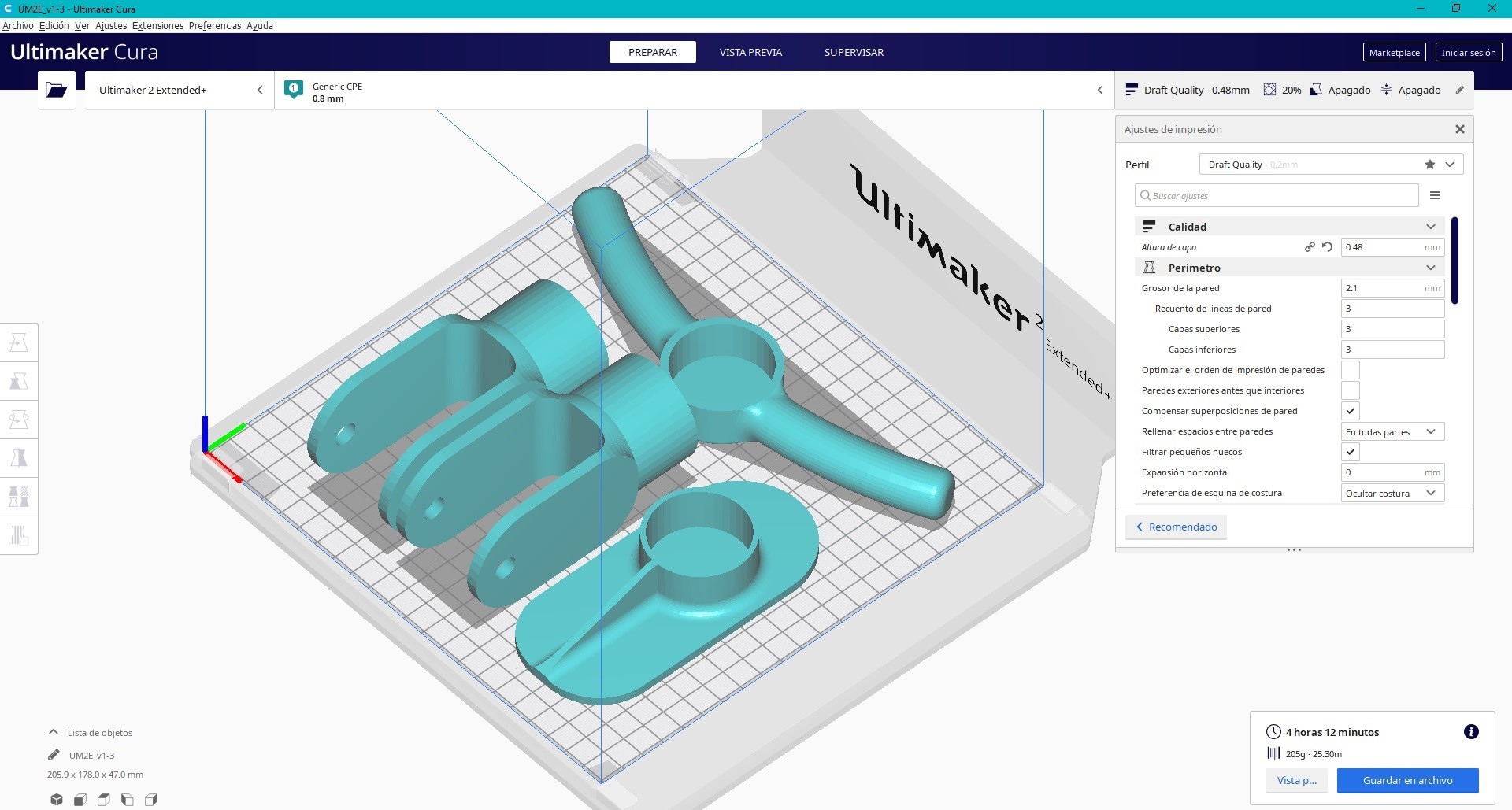The image size is (1512, 810).
Task: Reset Altura de capa with revert arrow
Action: point(1328,247)
